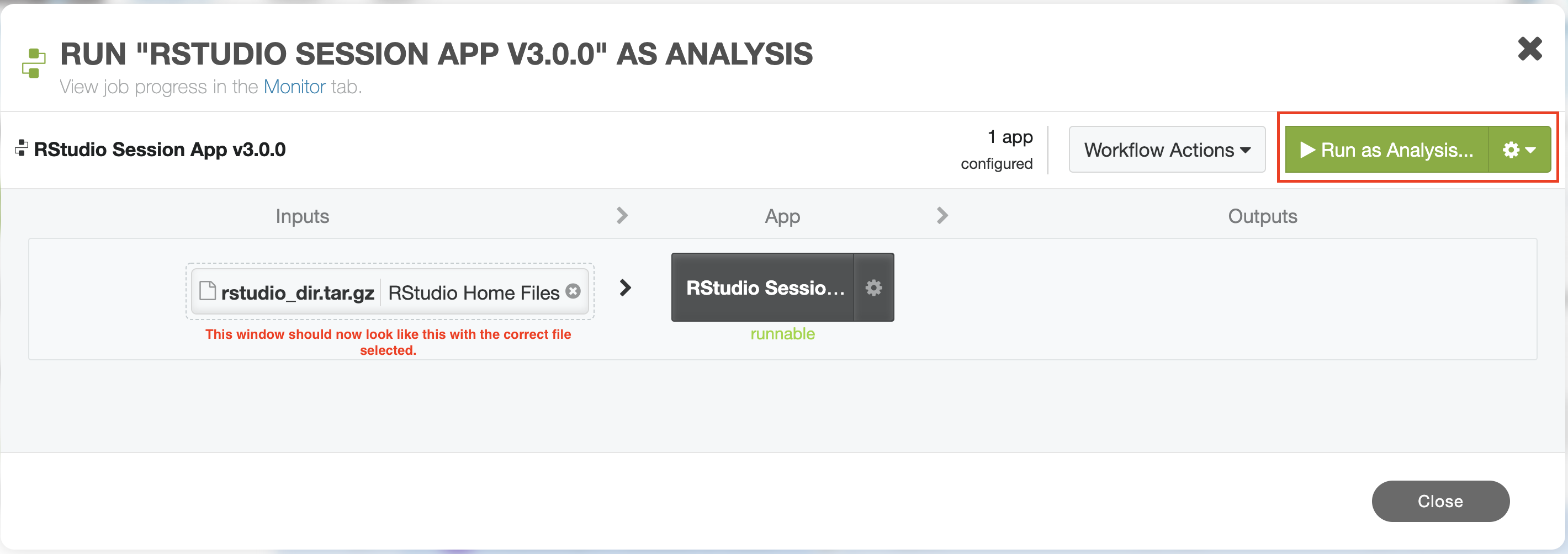Expand the Workflow Actions dropdown
1568x554 pixels.
coord(1167,150)
